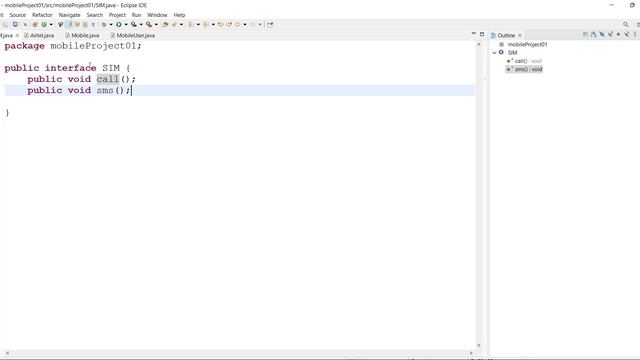Click the Debug bug icon in the toolbar
This screenshot has width=640, height=360.
click(x=104, y=24)
